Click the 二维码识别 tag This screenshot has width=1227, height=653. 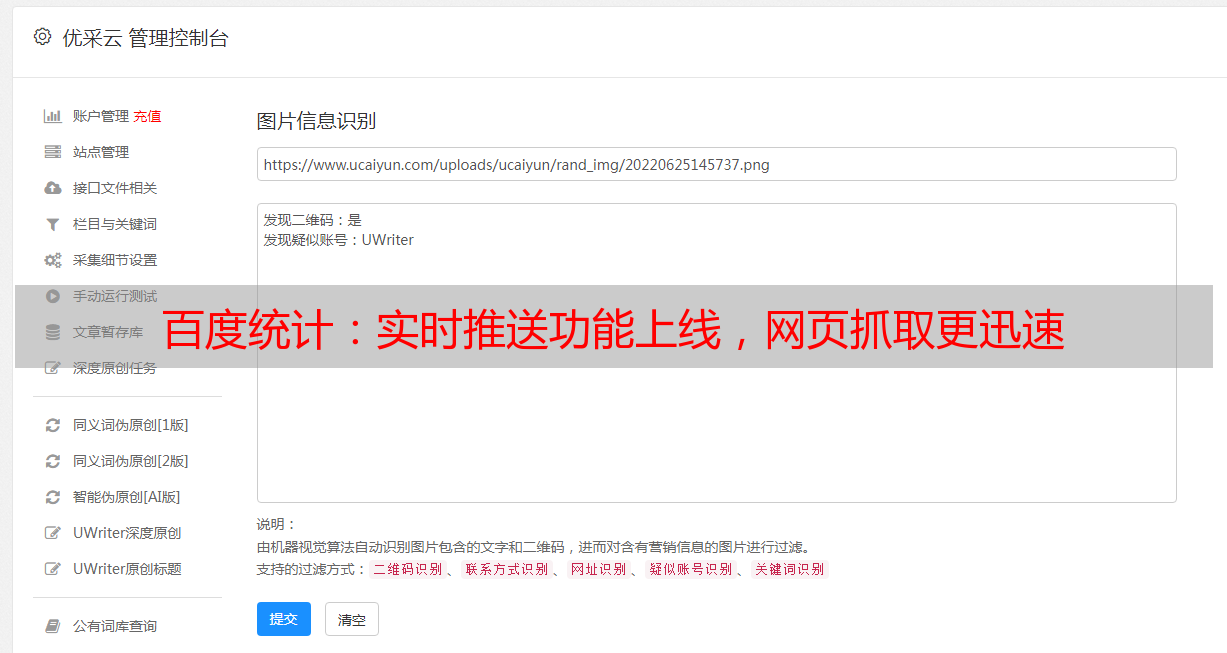[407, 569]
